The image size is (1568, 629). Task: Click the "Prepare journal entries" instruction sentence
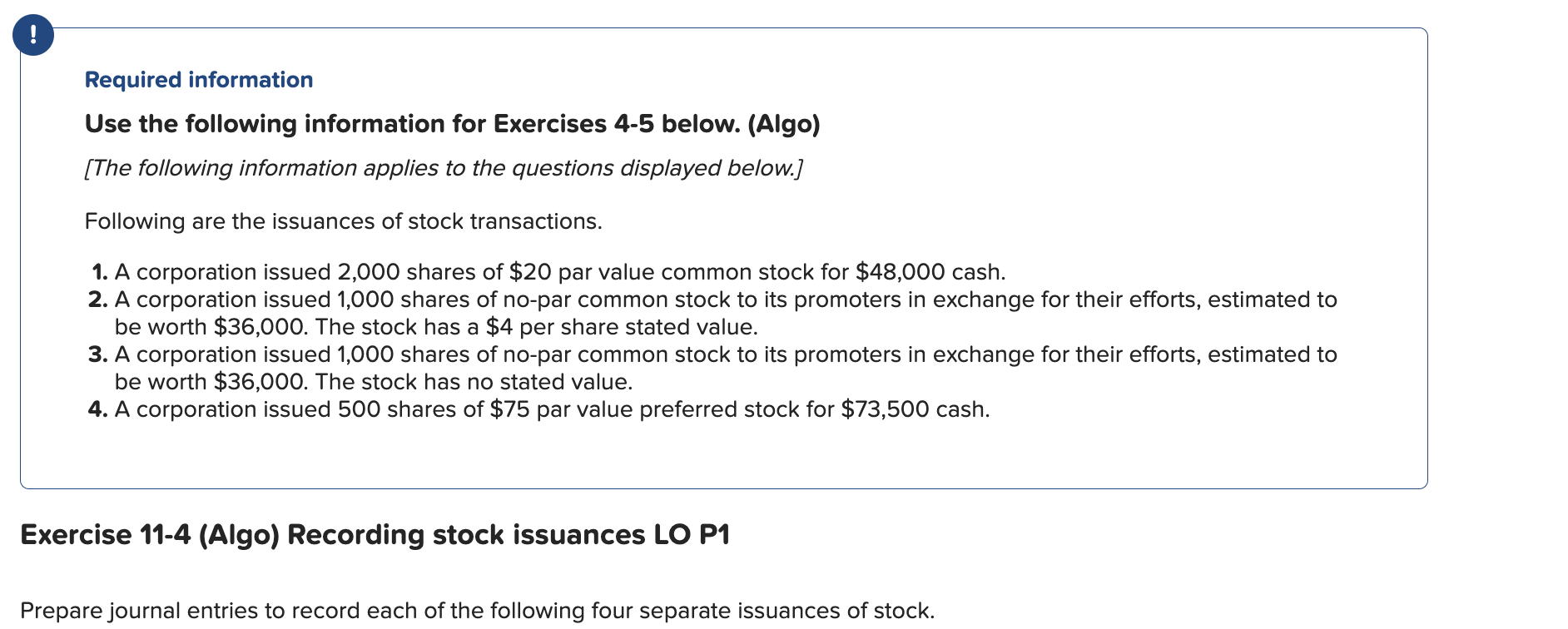pos(477,611)
